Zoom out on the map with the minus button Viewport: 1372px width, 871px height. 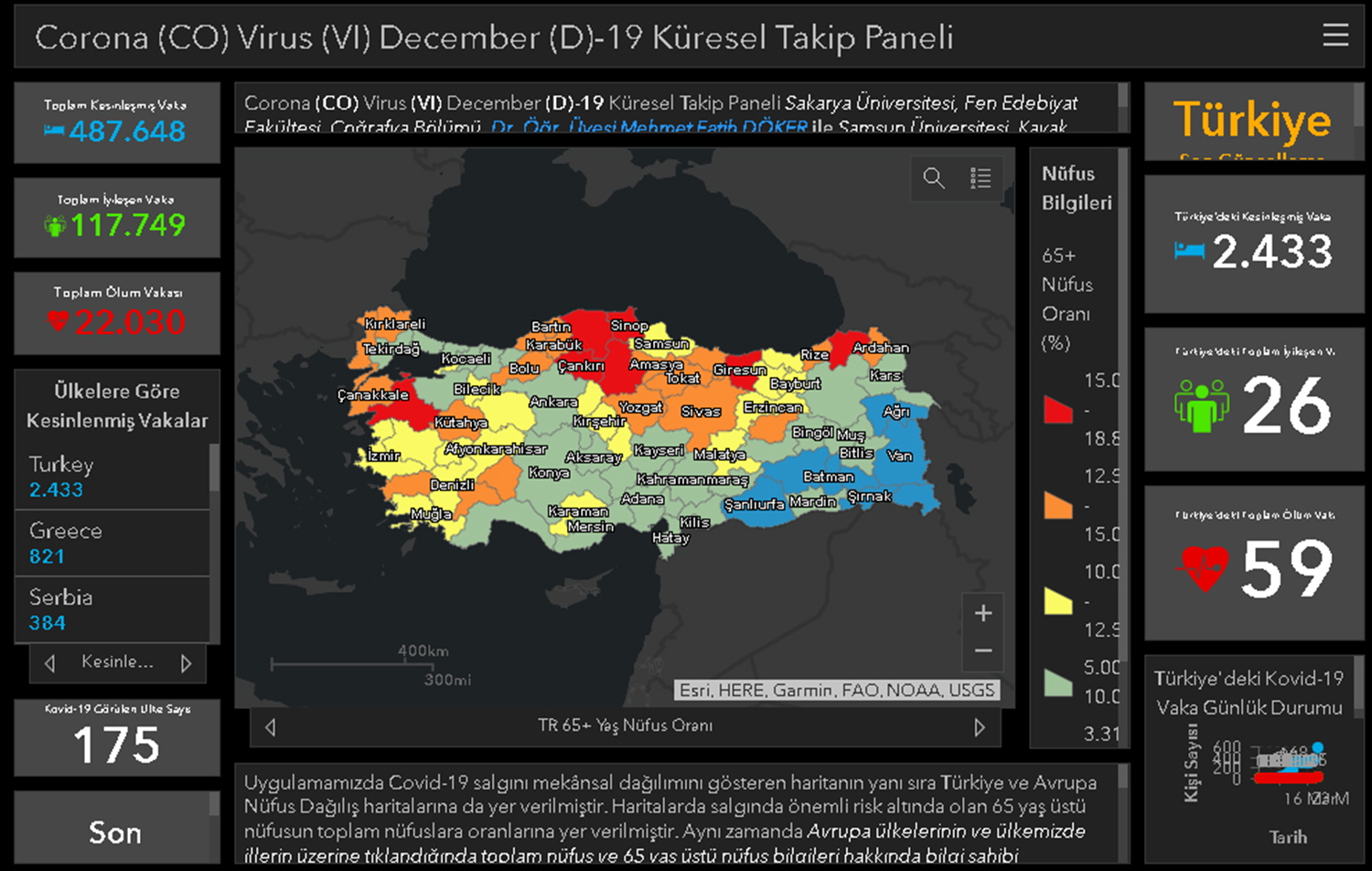coord(982,650)
